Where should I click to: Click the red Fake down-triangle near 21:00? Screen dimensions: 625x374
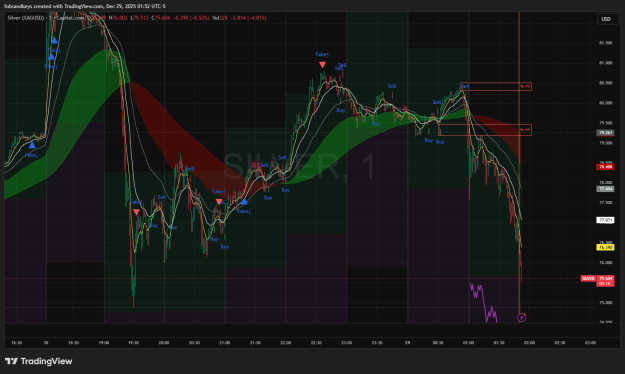pyautogui.click(x=219, y=202)
